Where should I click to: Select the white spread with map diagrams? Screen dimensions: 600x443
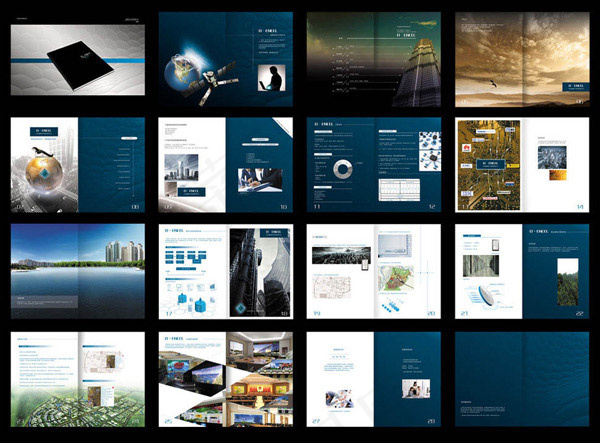(x=373, y=269)
